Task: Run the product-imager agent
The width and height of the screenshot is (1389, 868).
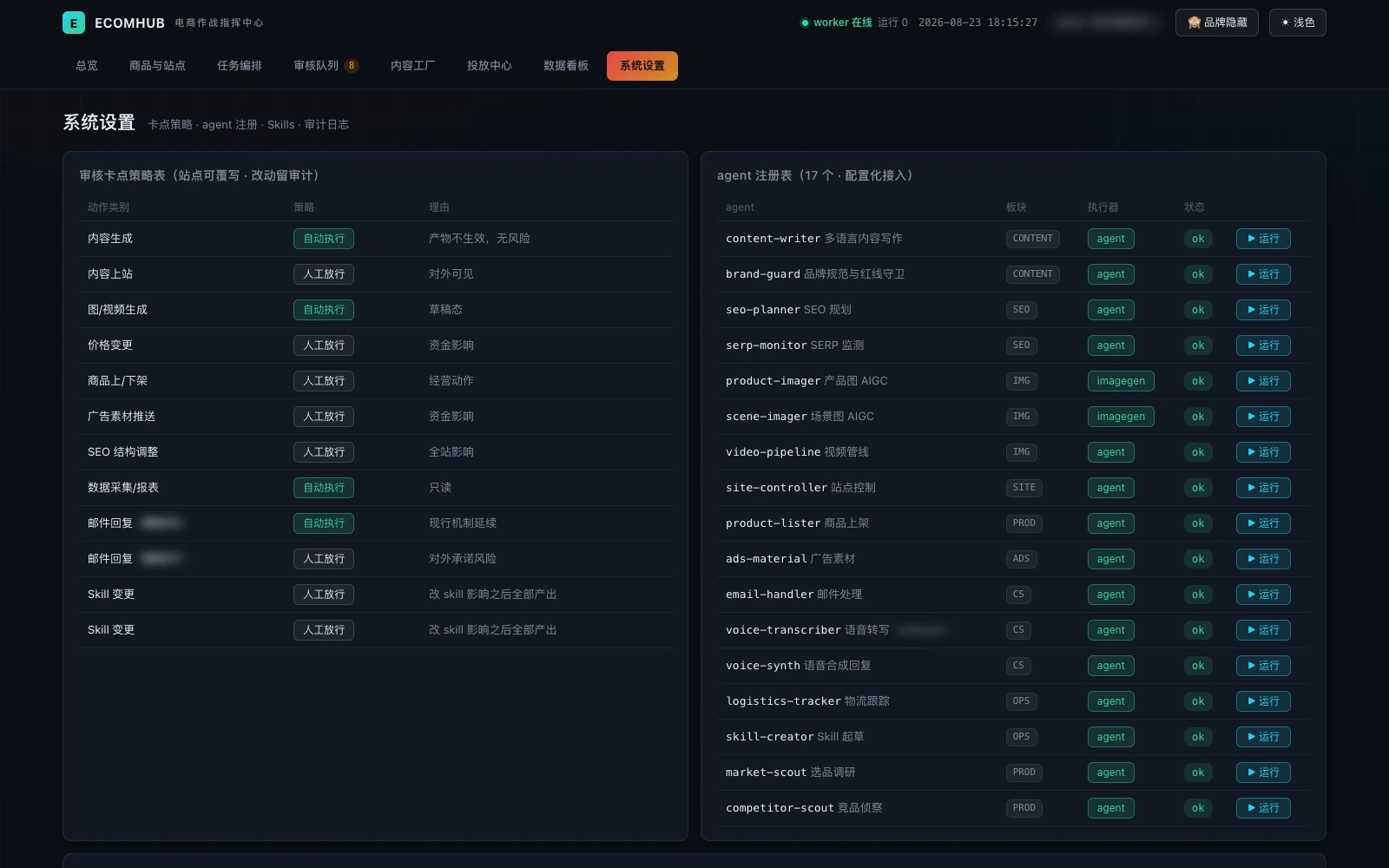Action: point(1263,381)
